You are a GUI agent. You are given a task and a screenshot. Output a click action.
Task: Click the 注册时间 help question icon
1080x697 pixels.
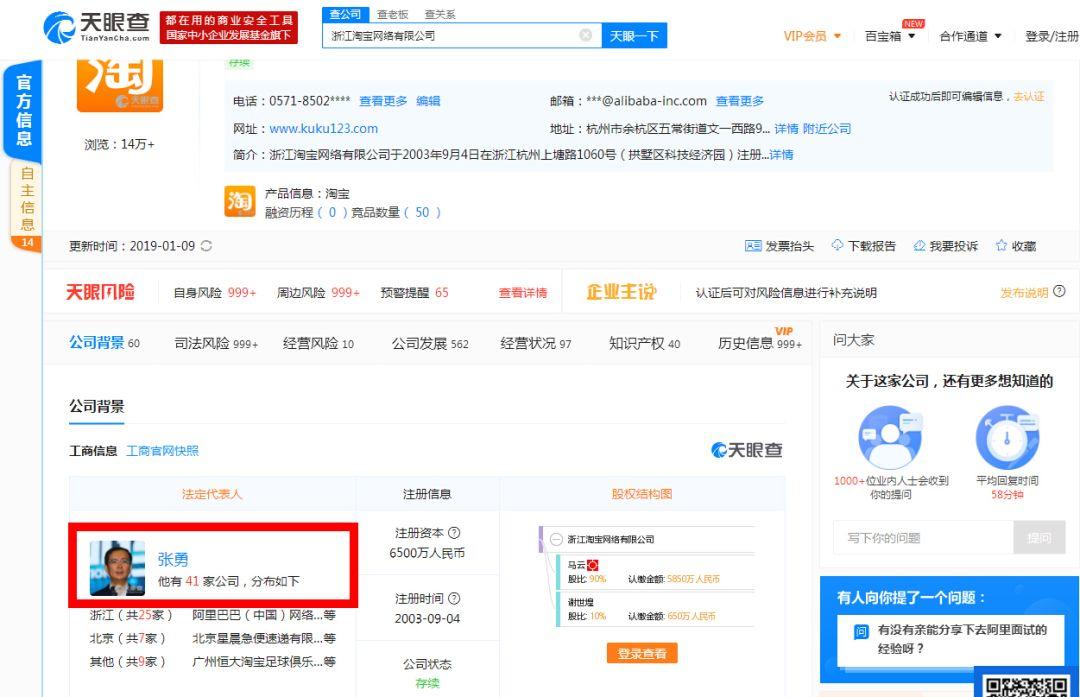(x=454, y=599)
